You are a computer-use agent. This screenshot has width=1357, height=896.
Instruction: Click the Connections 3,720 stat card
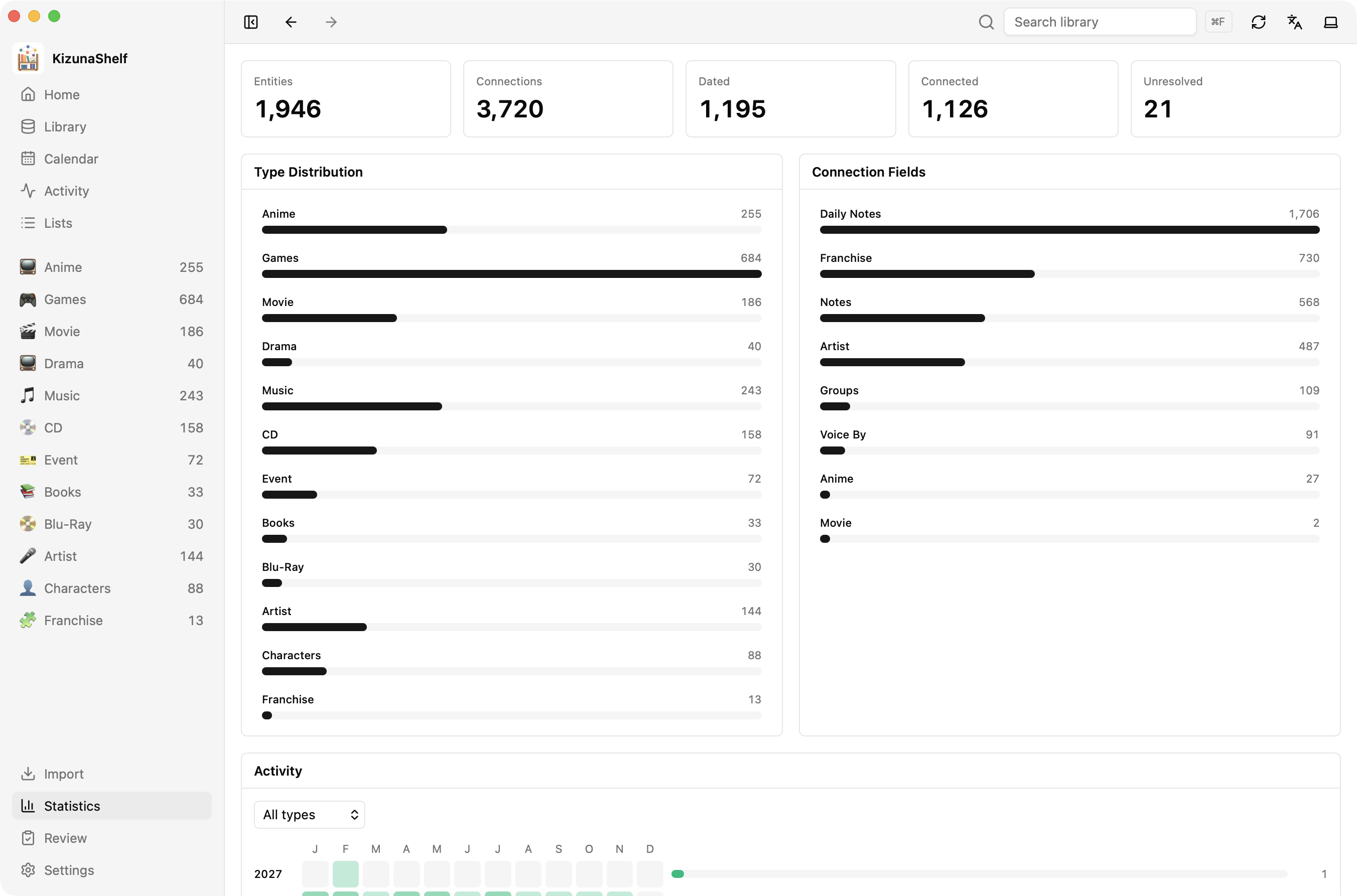coord(568,99)
